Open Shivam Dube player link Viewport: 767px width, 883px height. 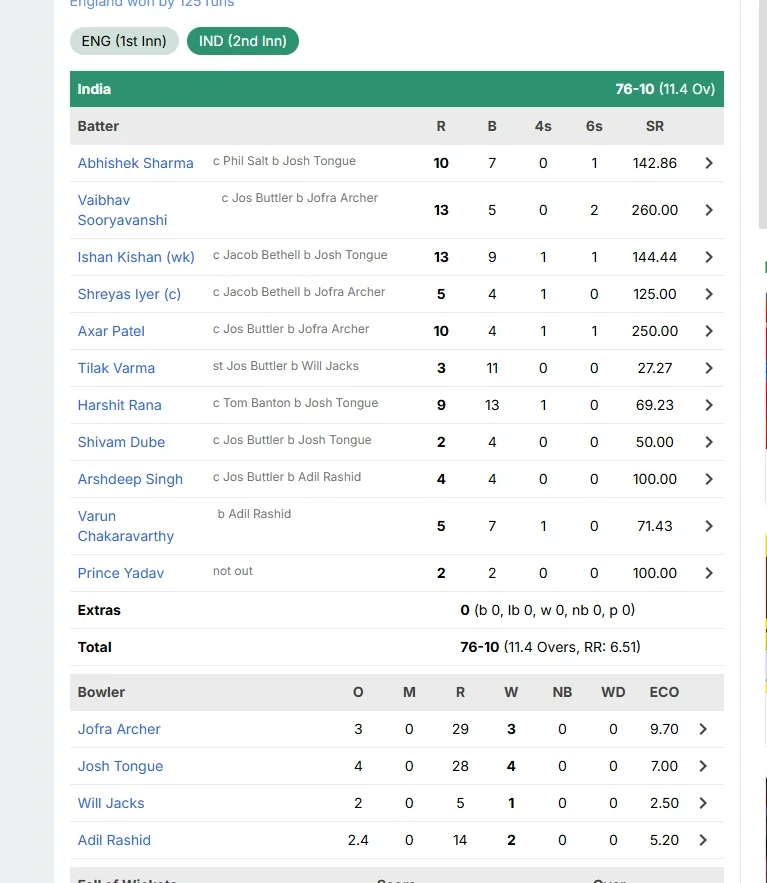(121, 442)
